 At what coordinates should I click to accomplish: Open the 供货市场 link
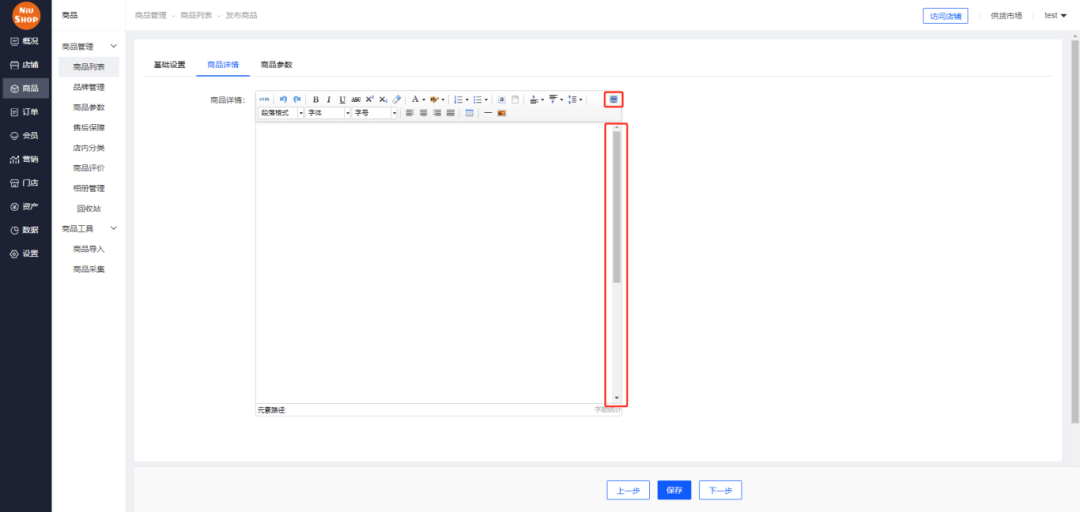pos(1006,16)
